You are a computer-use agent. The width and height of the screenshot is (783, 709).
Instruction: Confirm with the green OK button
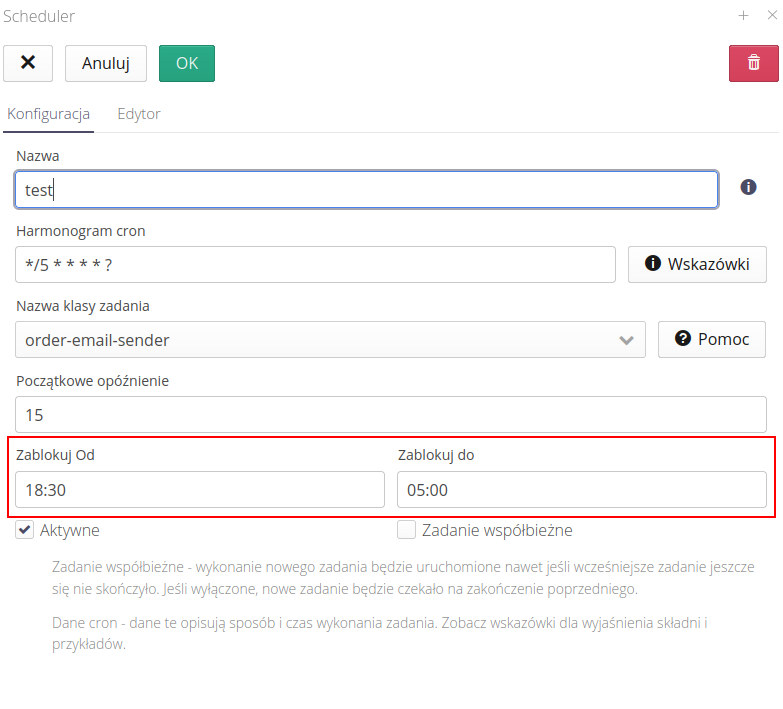[187, 63]
